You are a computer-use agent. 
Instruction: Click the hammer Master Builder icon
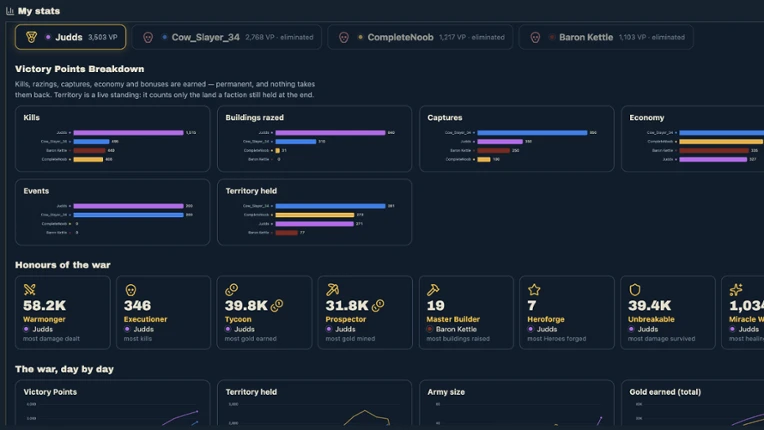tap(433, 290)
